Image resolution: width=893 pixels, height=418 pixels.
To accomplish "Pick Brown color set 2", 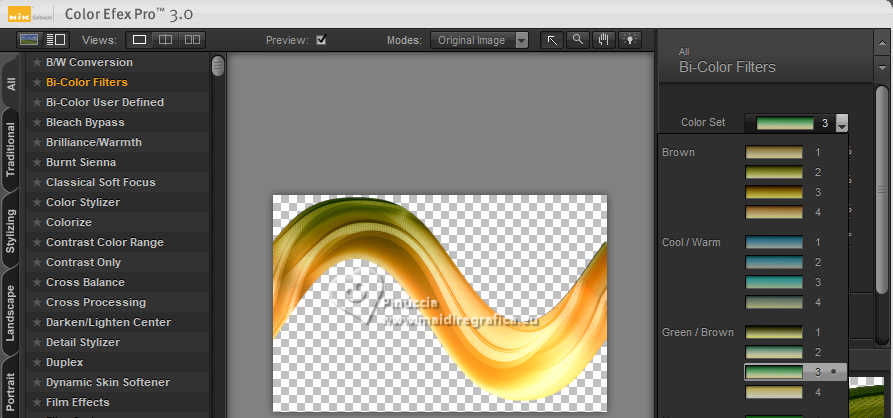I will (x=774, y=173).
